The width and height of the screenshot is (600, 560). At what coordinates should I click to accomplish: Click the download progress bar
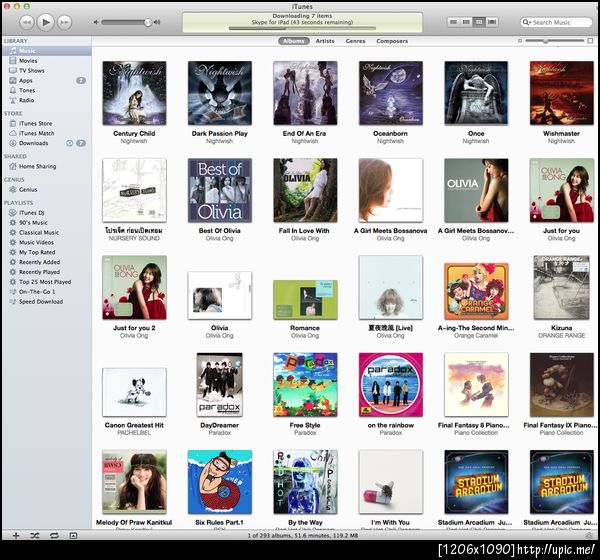[x=302, y=28]
